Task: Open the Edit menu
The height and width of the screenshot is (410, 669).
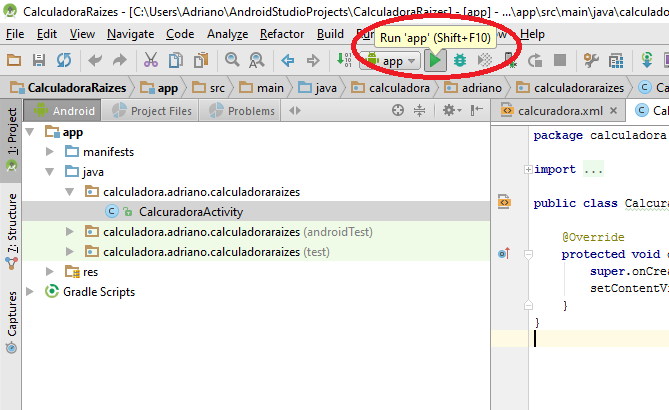Action: (47, 34)
